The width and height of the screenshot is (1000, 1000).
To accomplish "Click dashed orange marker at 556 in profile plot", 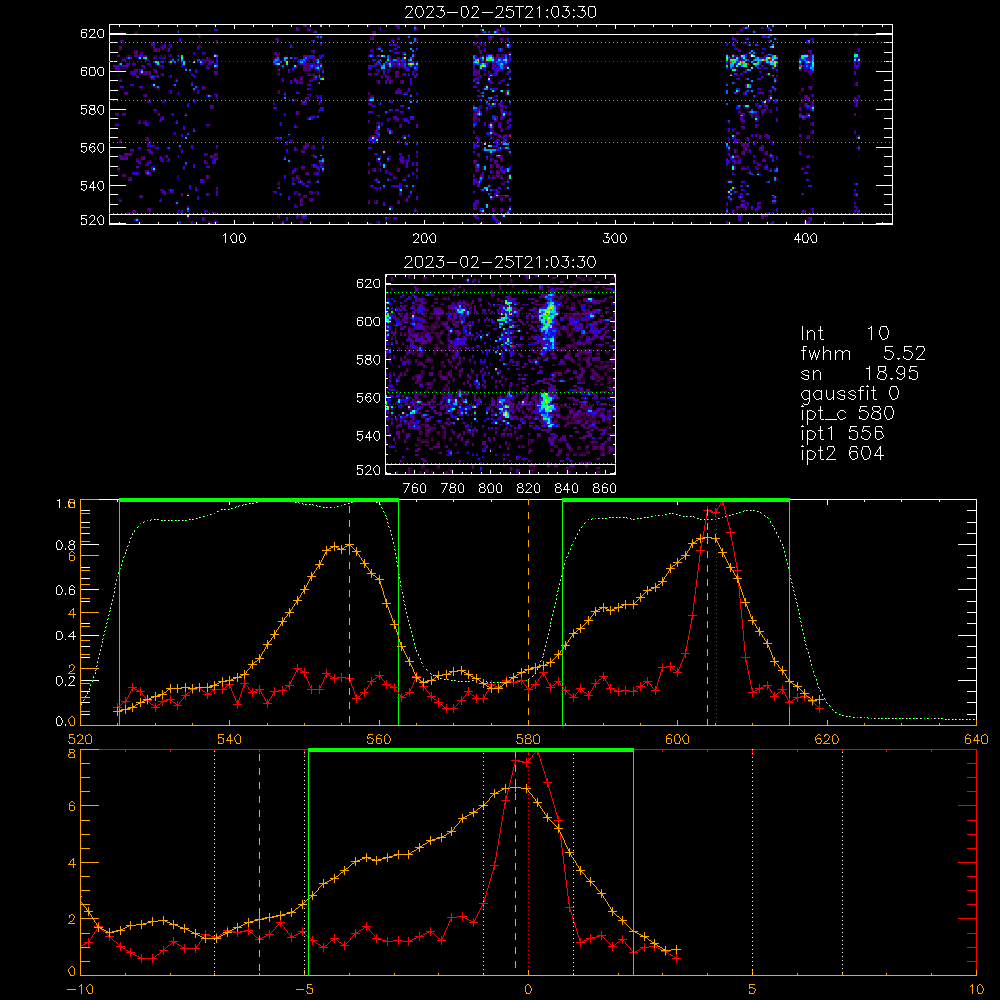I will [x=349, y=612].
